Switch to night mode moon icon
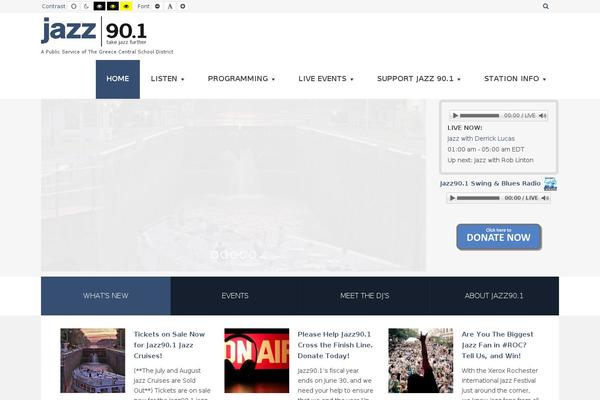The width and height of the screenshot is (600, 400). (x=86, y=6)
